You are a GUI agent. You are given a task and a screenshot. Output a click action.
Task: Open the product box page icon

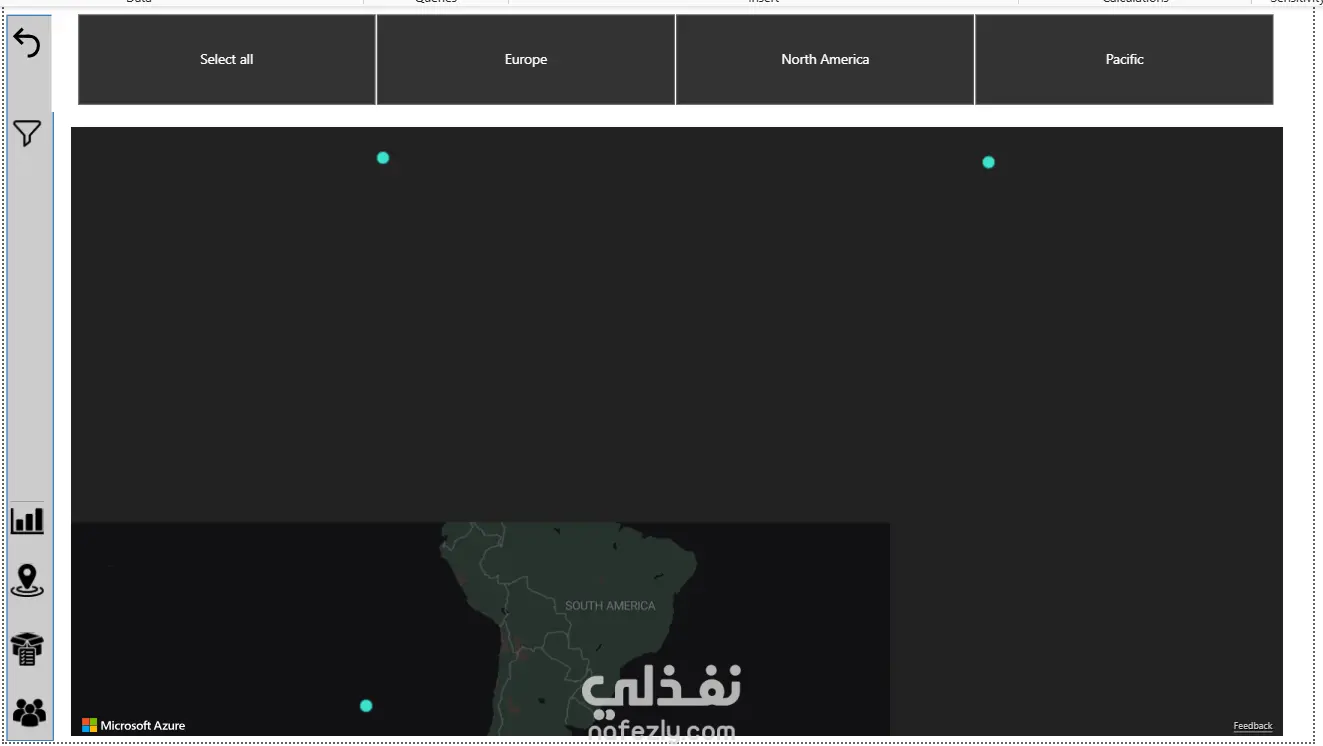coord(28,648)
